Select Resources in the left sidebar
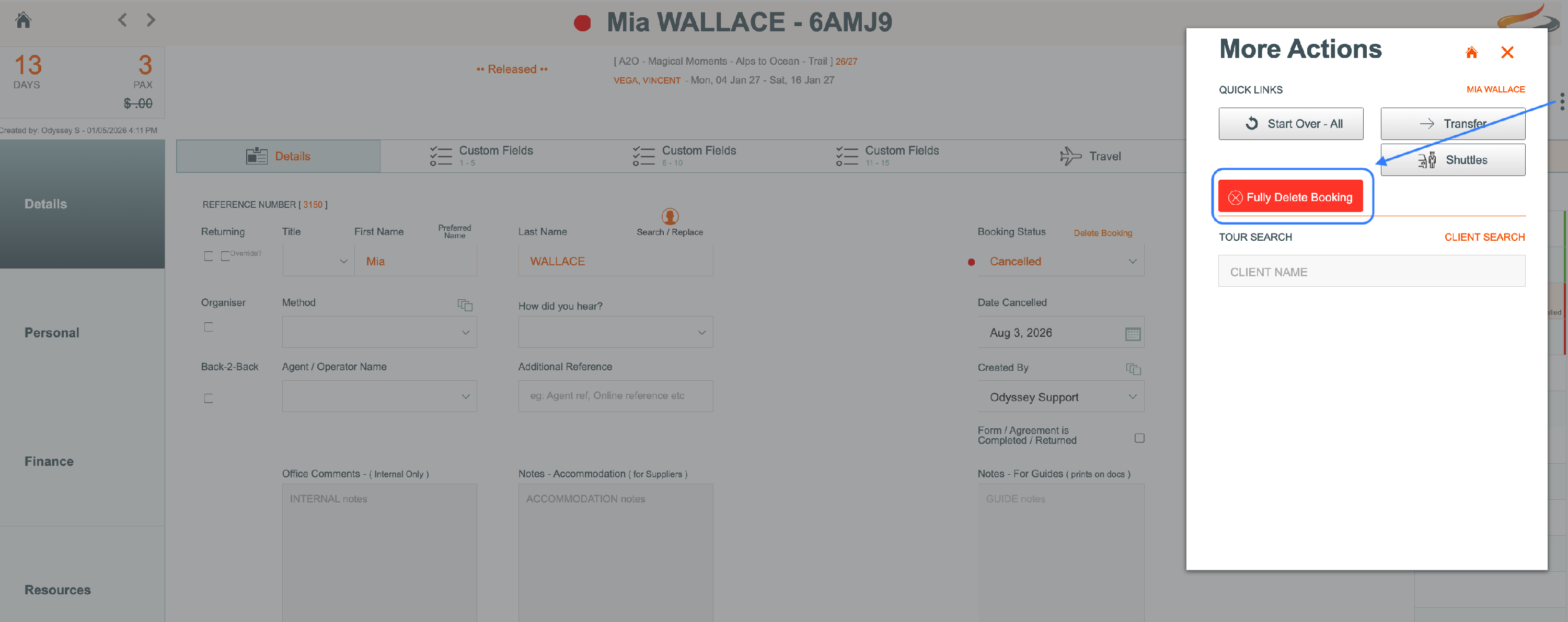1568x622 pixels. tap(82, 589)
